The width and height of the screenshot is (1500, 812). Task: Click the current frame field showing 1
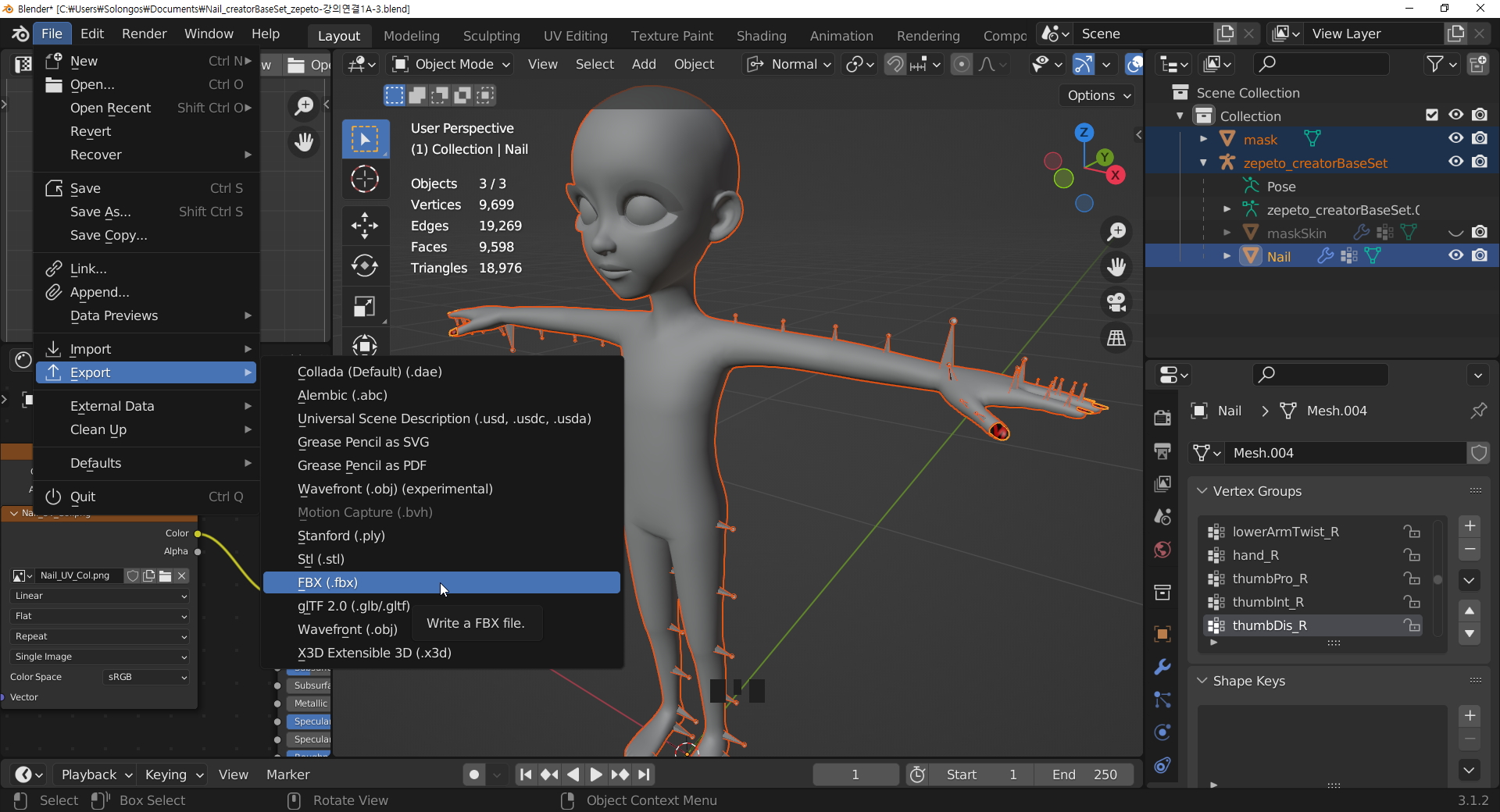[x=855, y=775]
